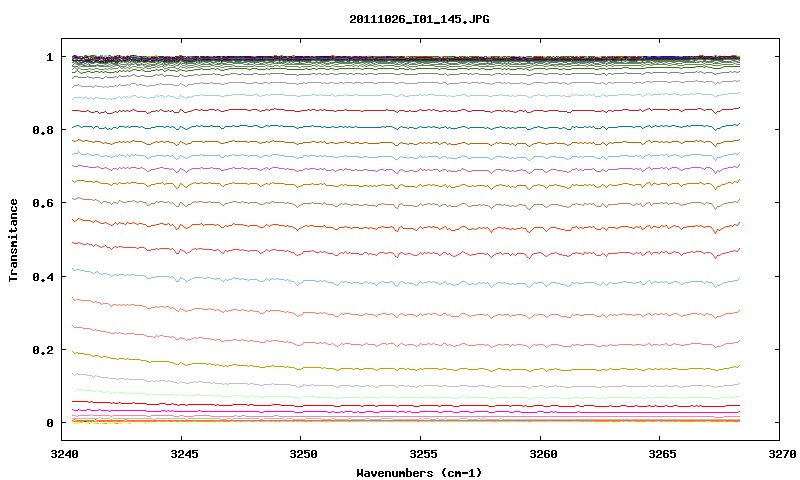
Task: Click the plot title 20111026_I01_145.JPG
Action: (419, 19)
